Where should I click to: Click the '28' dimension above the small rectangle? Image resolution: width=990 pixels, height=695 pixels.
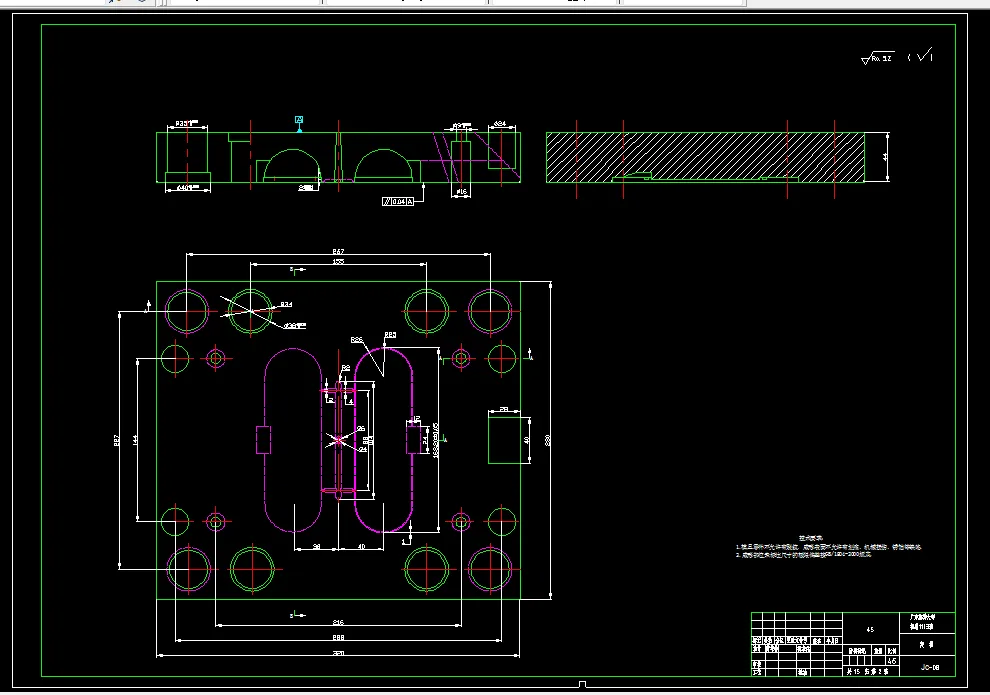point(504,410)
